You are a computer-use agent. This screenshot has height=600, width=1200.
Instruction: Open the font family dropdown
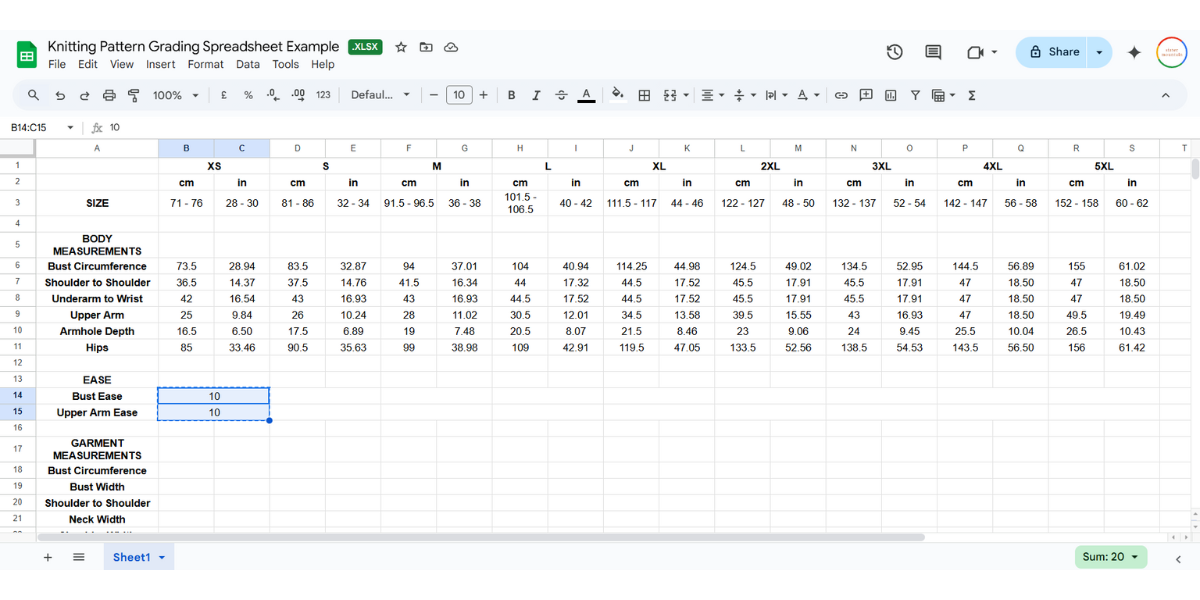pos(381,95)
